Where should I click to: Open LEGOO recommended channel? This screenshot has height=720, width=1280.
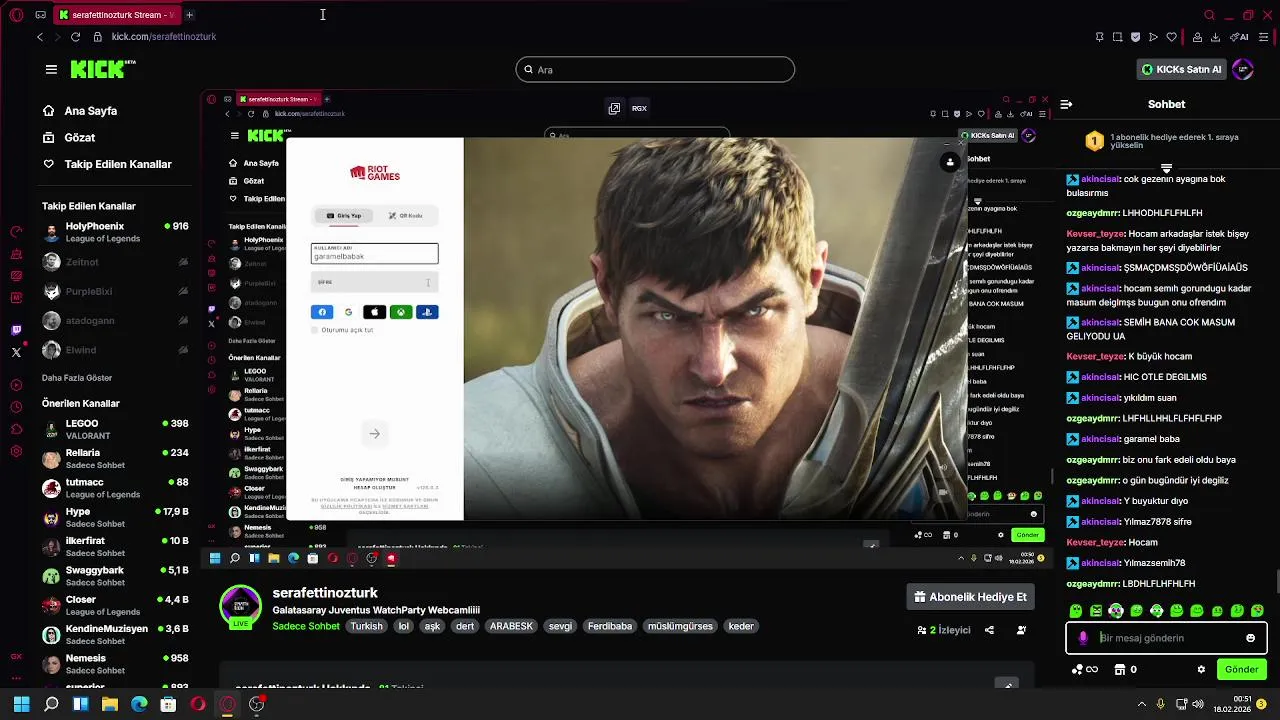(x=115, y=429)
